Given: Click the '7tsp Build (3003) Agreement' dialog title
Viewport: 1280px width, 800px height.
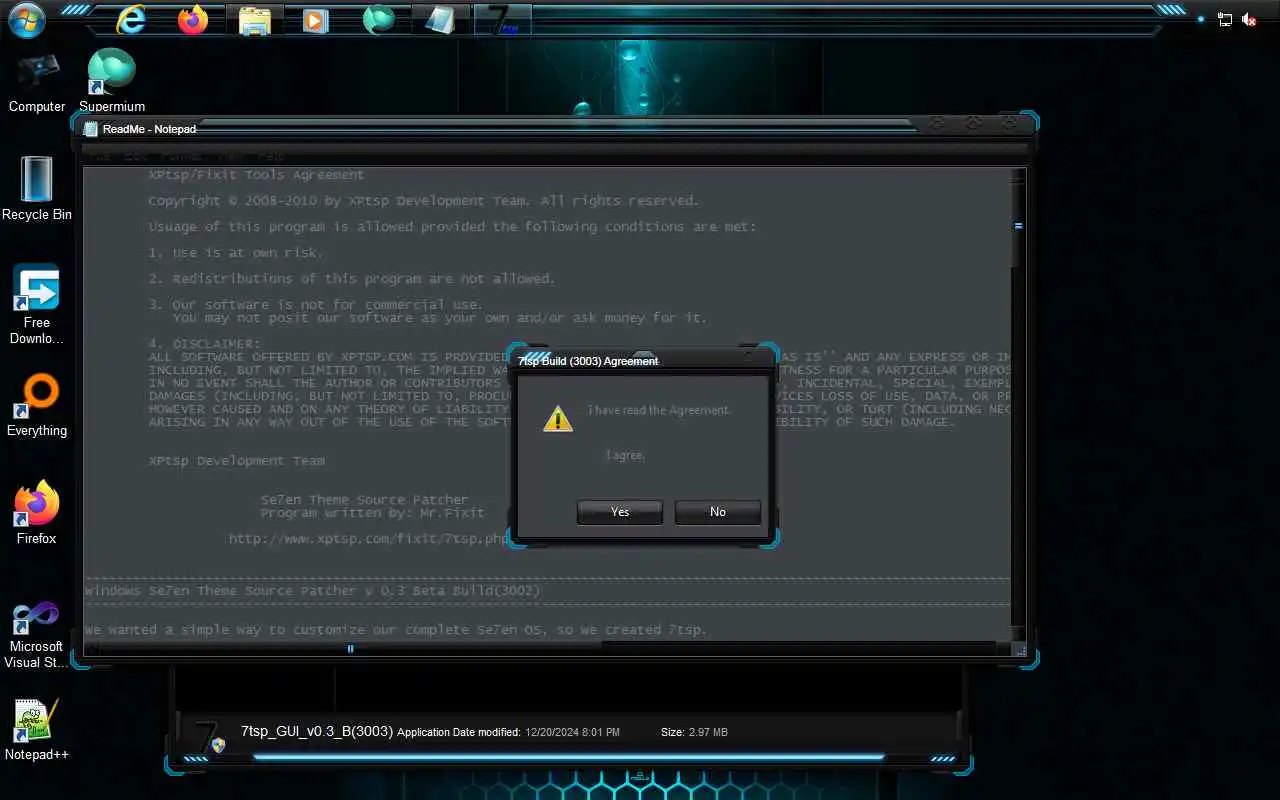Looking at the screenshot, I should (588, 361).
